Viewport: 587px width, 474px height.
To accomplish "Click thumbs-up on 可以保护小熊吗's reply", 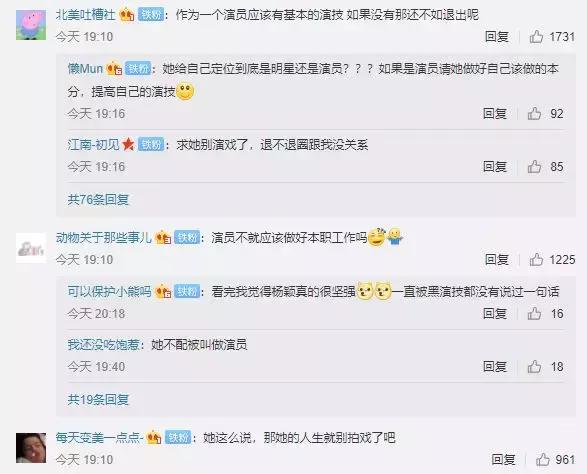I will click(x=534, y=313).
